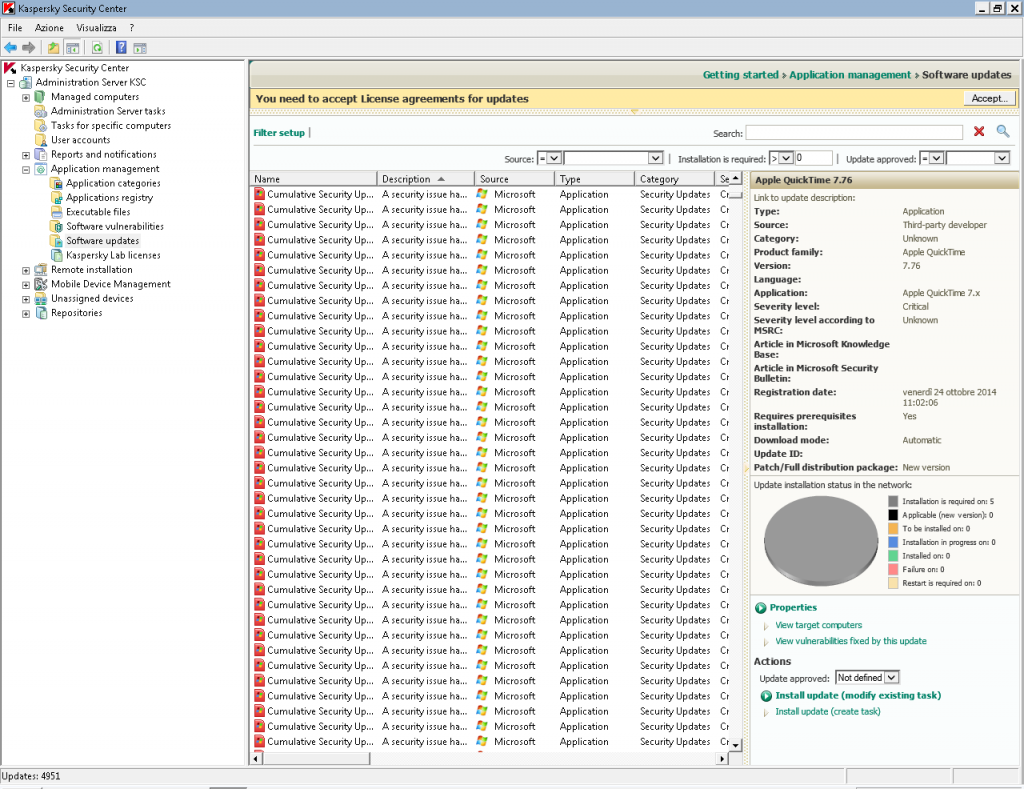1024x789 pixels.
Task: Click the Administration Server tasks folder icon
Action: pos(40,111)
